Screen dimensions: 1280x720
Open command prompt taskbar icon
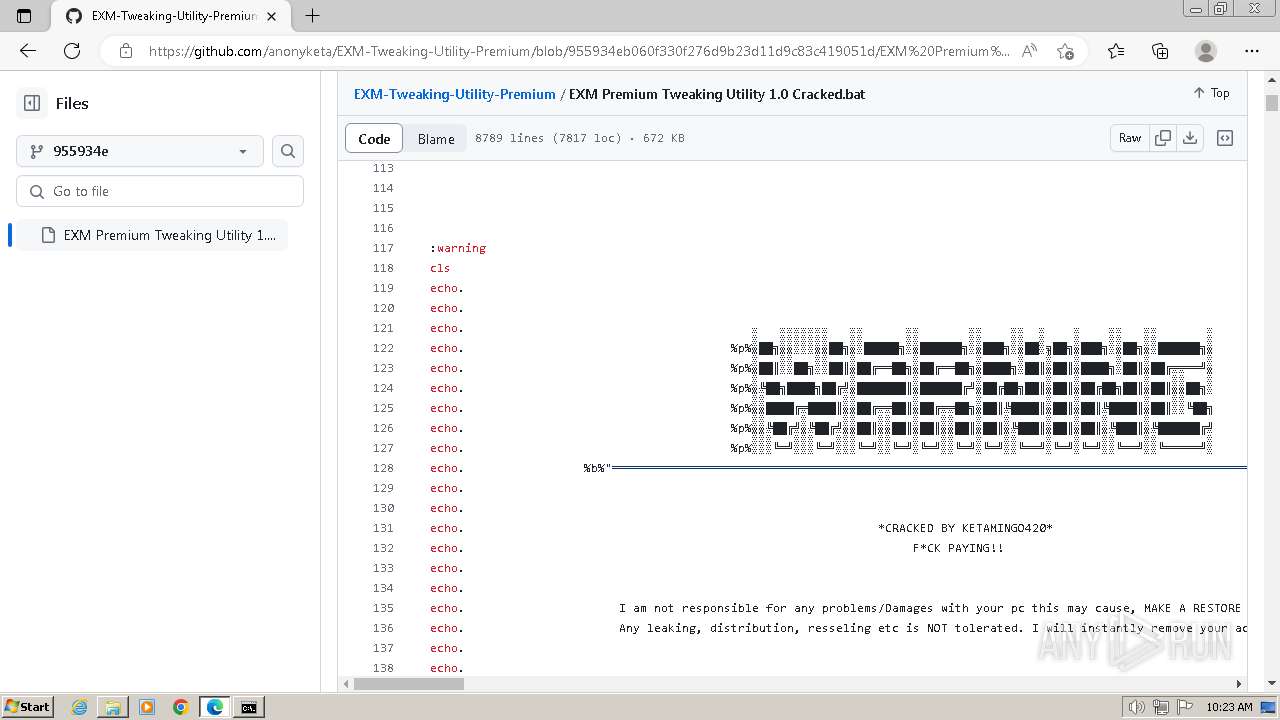(248, 707)
